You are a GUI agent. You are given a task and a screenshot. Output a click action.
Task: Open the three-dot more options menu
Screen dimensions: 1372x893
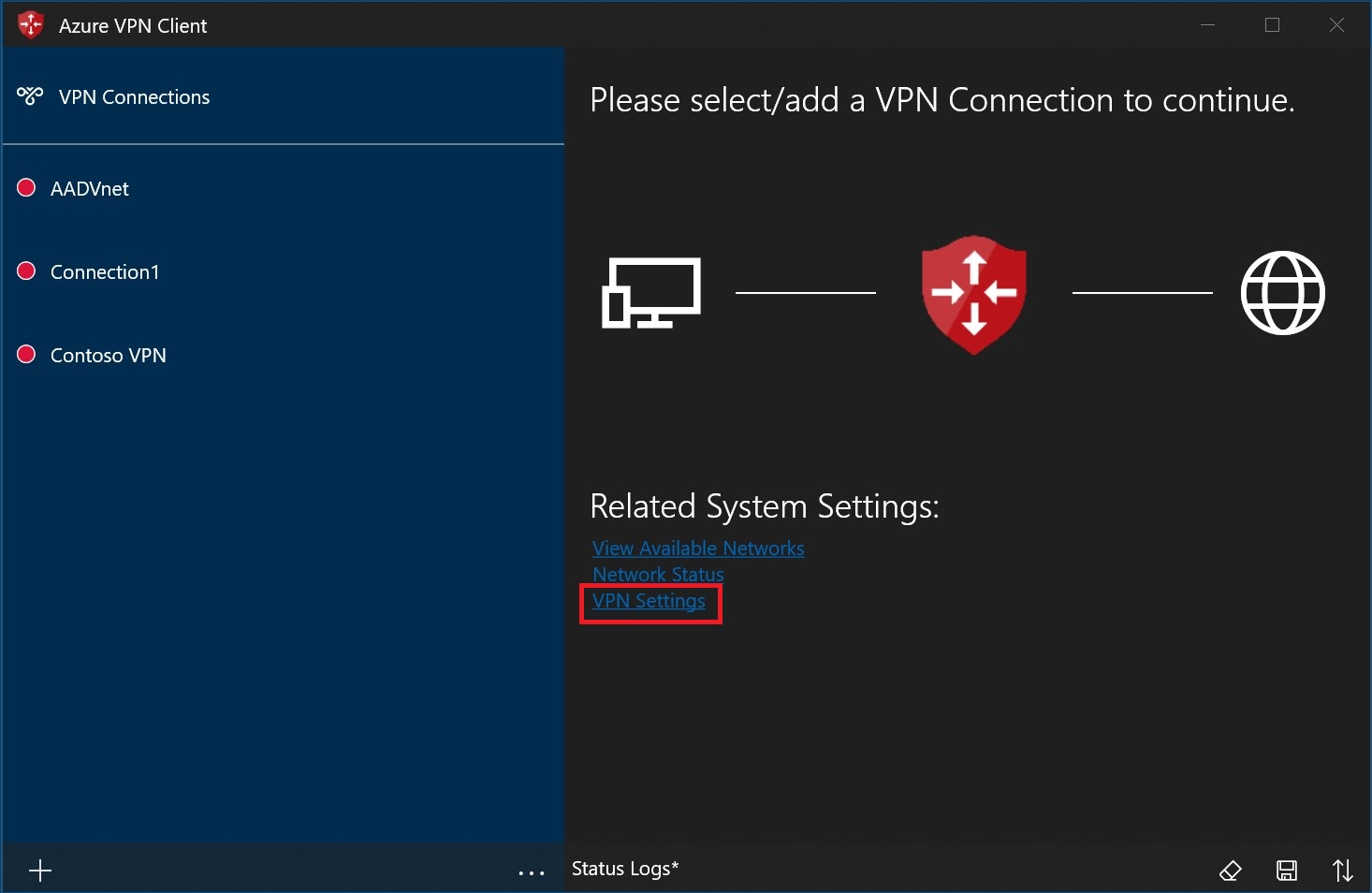click(532, 872)
